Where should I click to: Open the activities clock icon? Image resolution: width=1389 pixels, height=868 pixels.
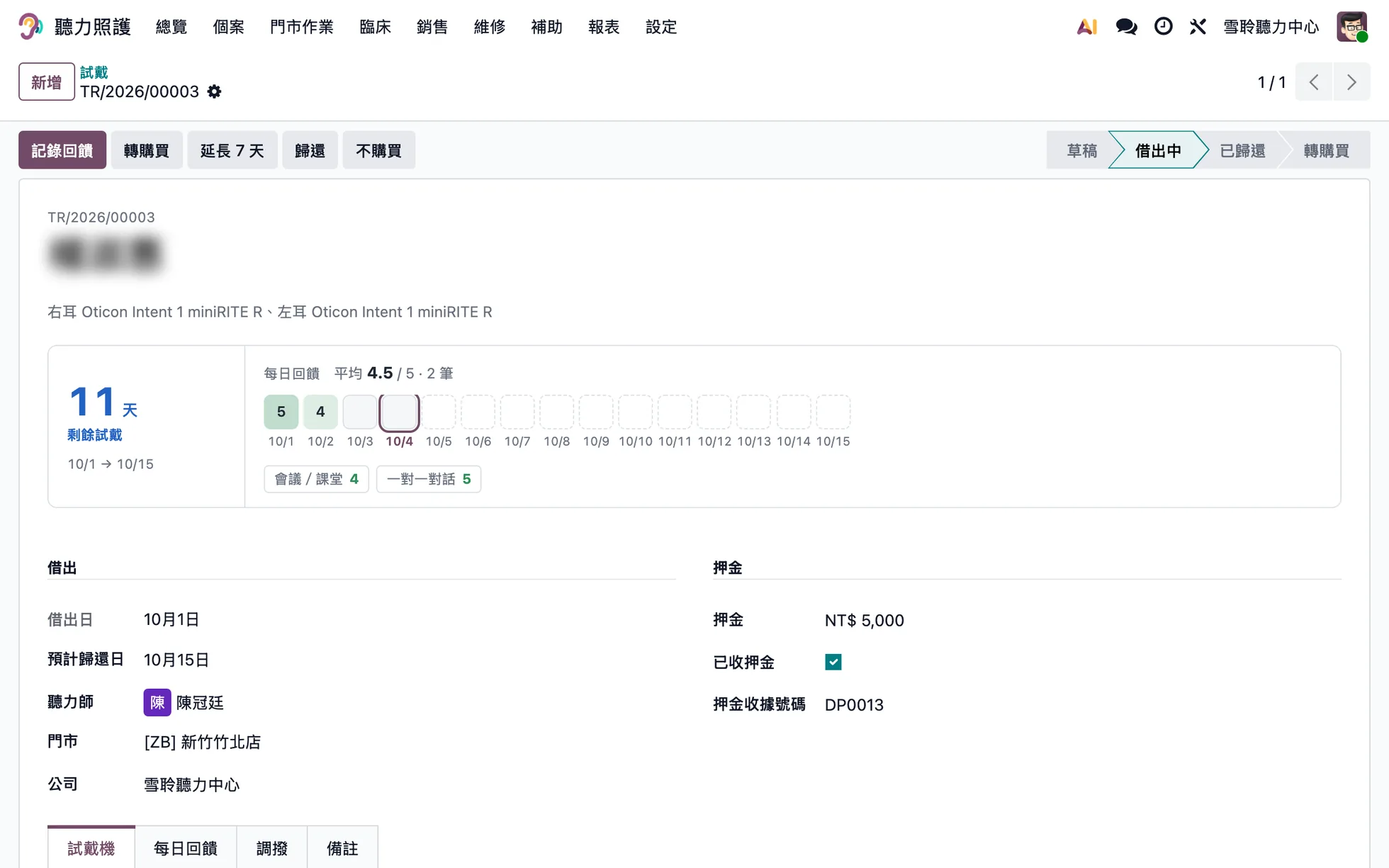click(x=1163, y=27)
